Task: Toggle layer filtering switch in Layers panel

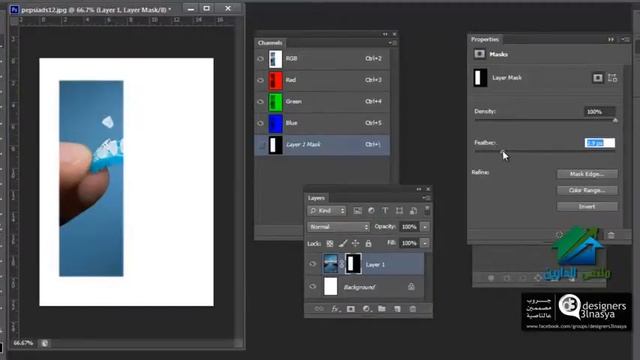Action: pos(427,210)
